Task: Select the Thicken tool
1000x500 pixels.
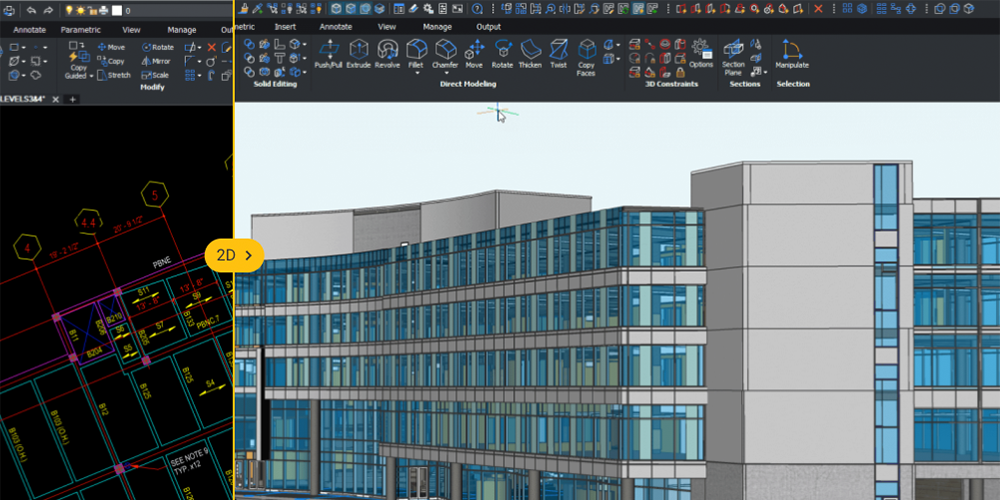Action: (x=530, y=54)
